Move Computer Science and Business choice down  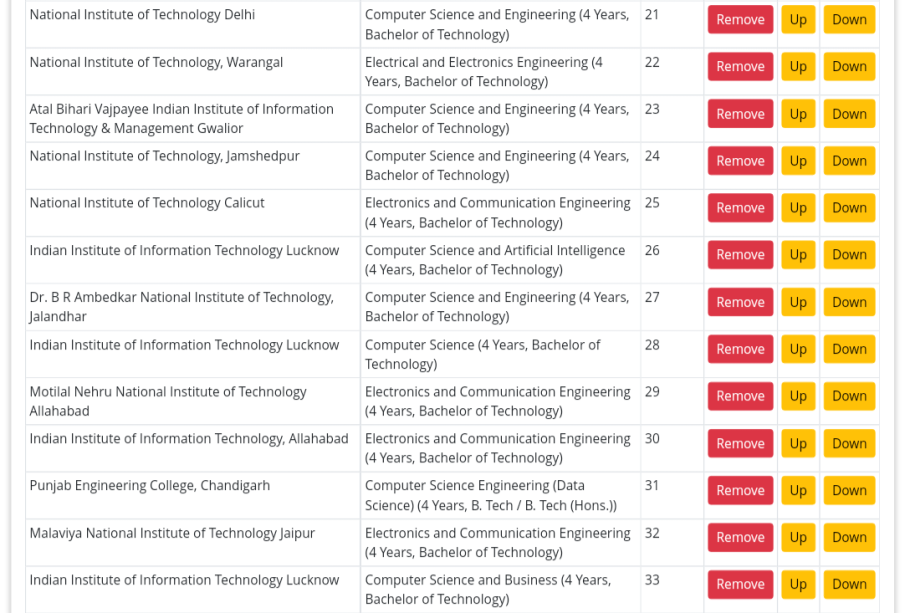click(x=849, y=584)
